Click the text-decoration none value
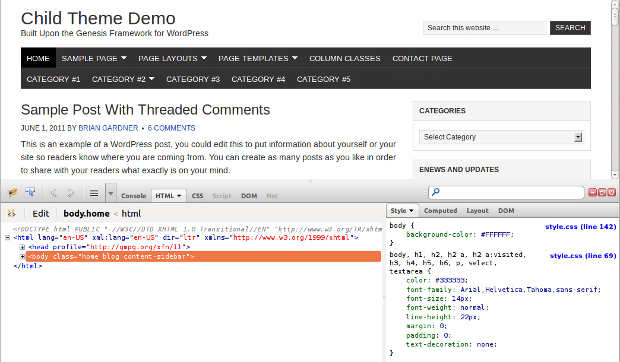The height and width of the screenshot is (362, 620). [486, 344]
